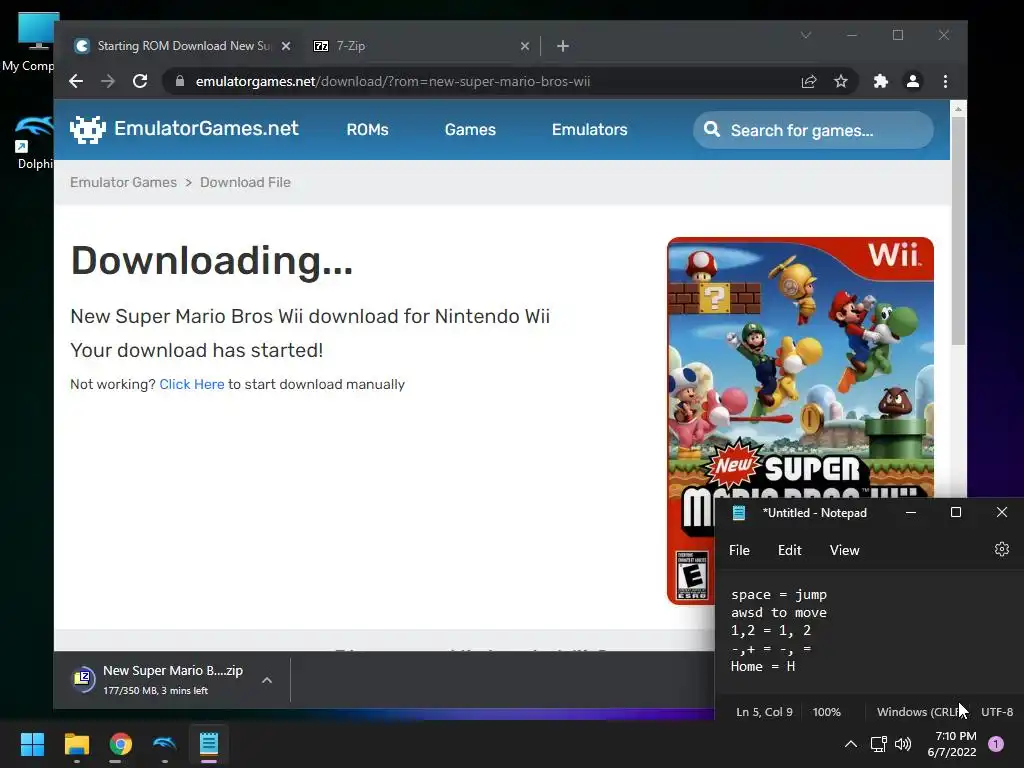
Task: Close the 7-Zip tab
Action: coord(524,46)
